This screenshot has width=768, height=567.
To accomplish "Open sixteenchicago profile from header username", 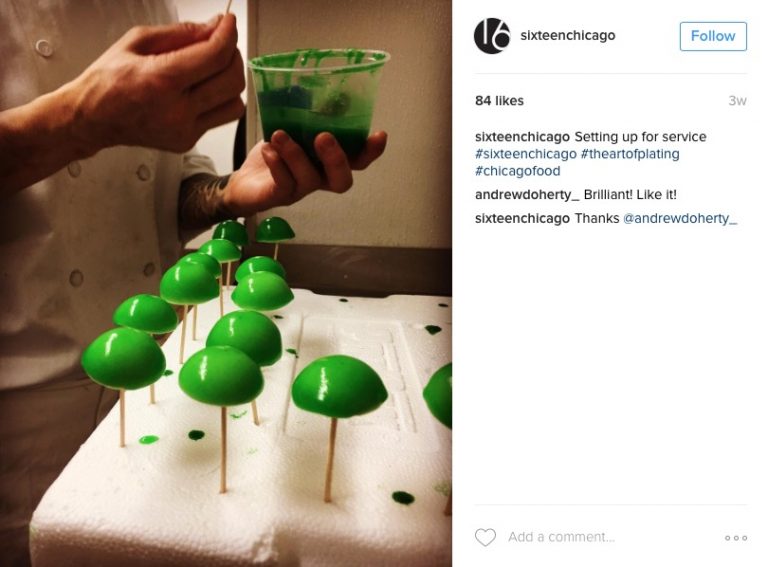I will point(568,36).
